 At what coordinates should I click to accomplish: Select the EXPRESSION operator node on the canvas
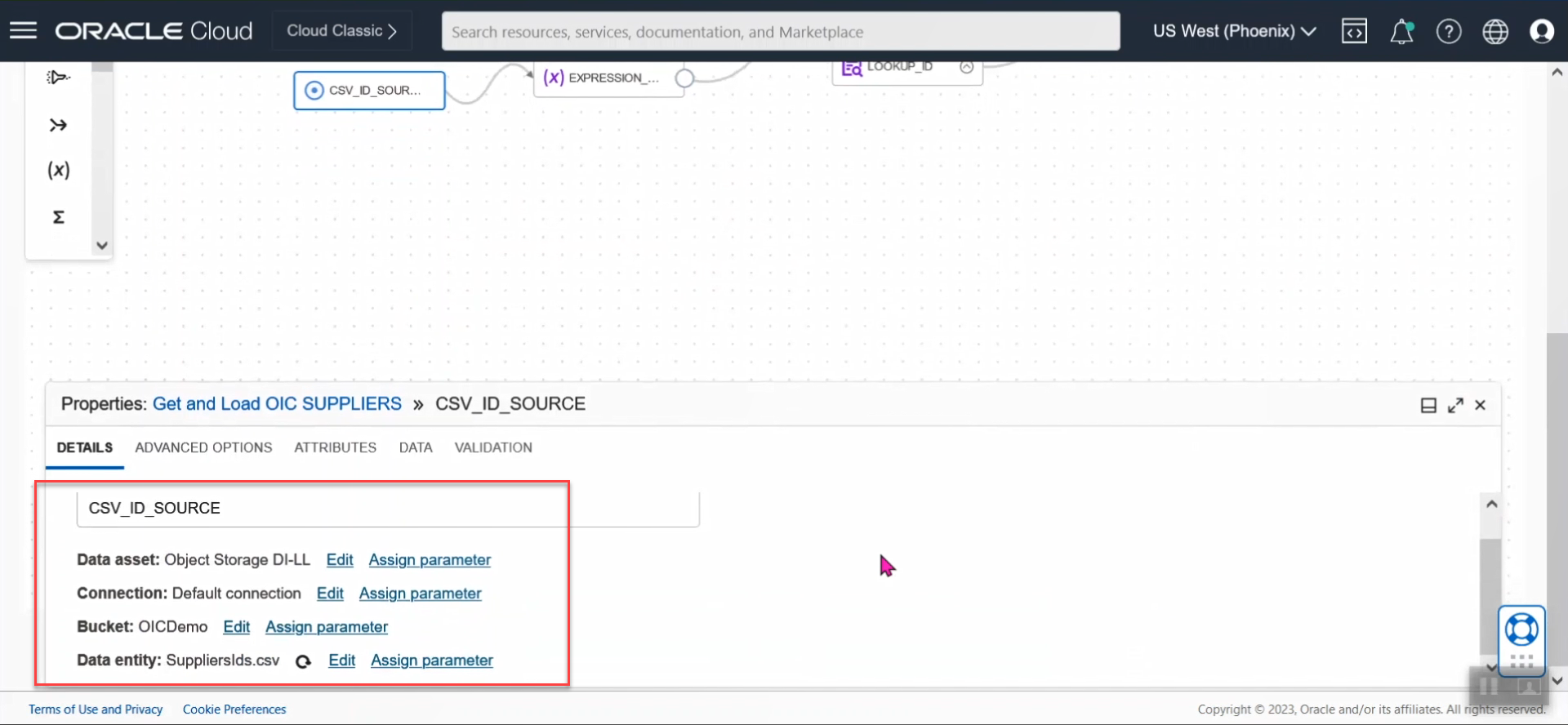click(x=608, y=78)
